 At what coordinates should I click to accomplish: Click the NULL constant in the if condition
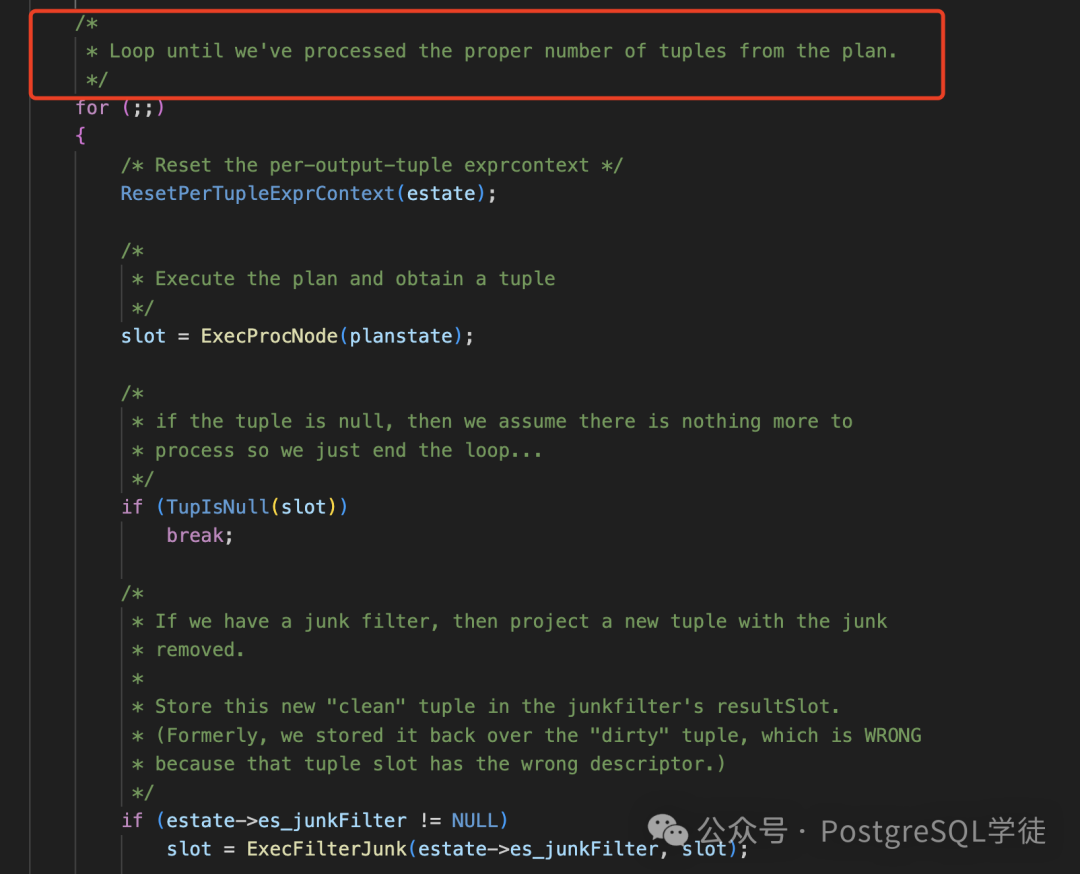pos(474,820)
